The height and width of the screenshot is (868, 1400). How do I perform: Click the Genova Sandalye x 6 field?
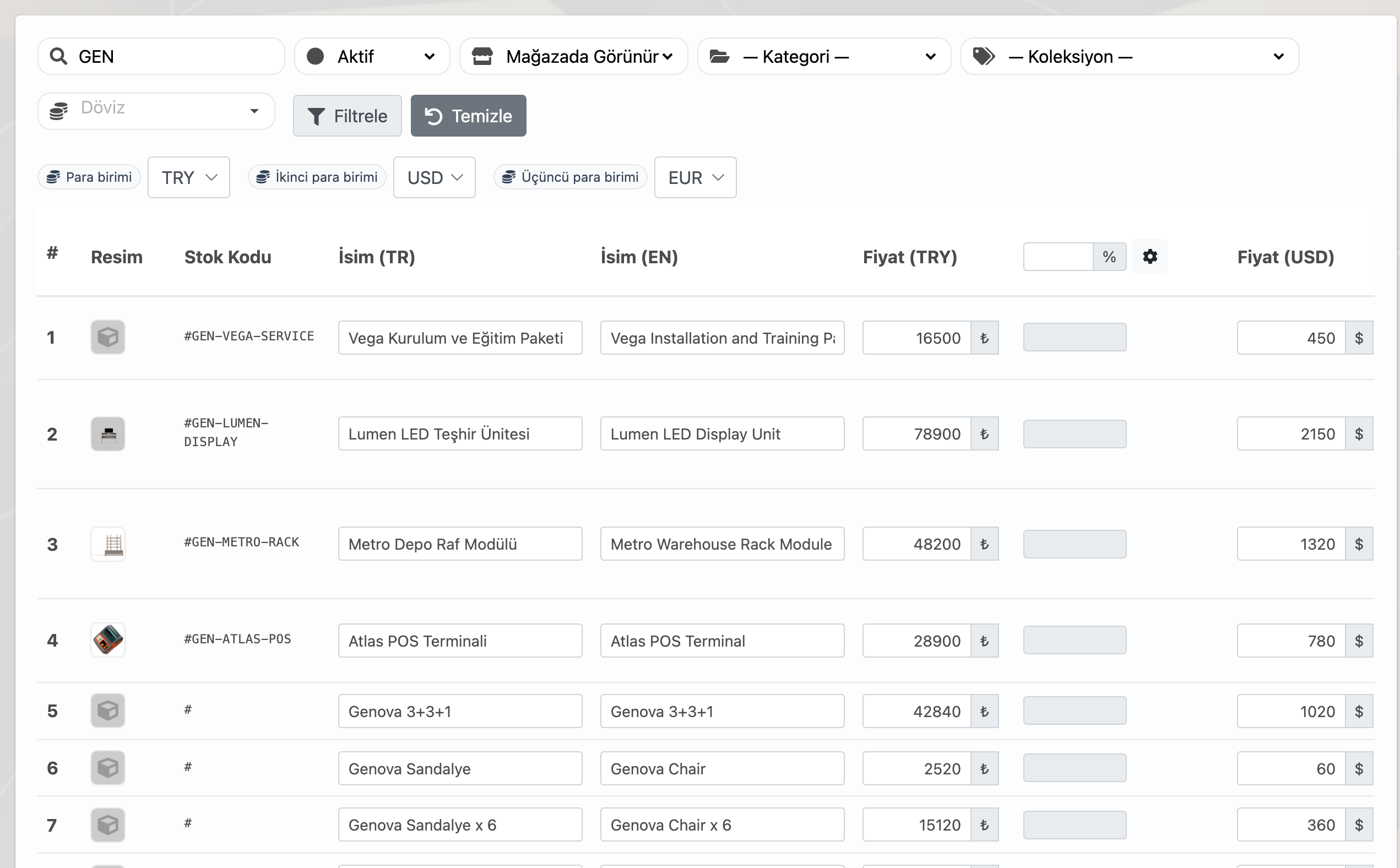pos(460,825)
